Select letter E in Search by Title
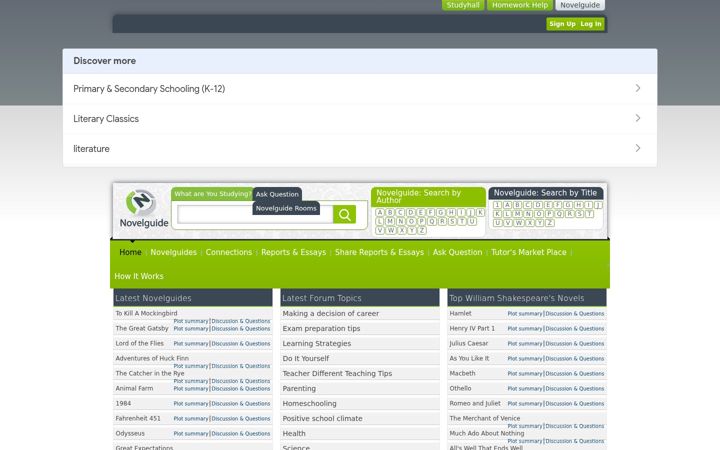720x450 pixels. 548,205
